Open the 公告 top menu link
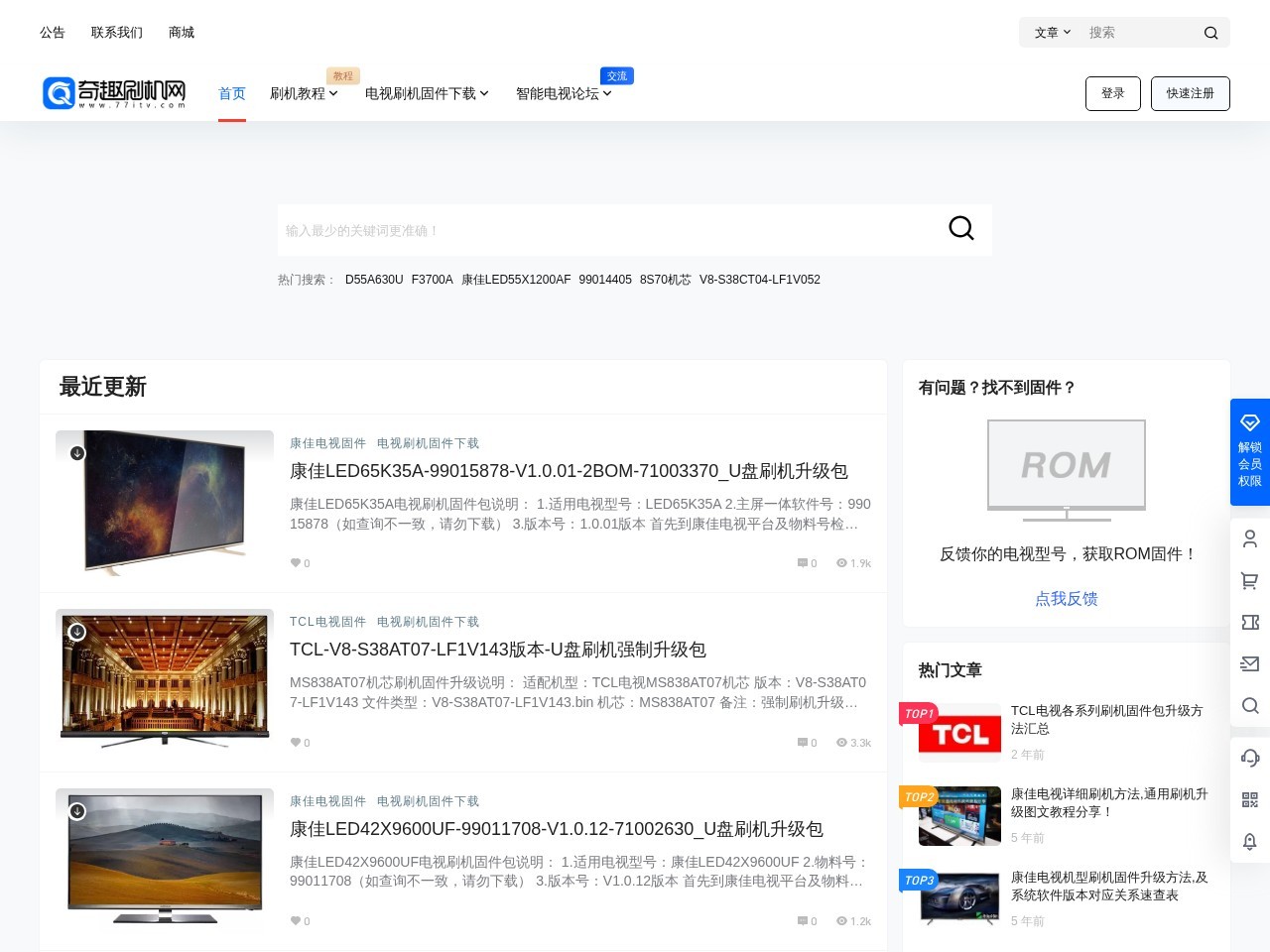Image resolution: width=1270 pixels, height=952 pixels. tap(53, 33)
